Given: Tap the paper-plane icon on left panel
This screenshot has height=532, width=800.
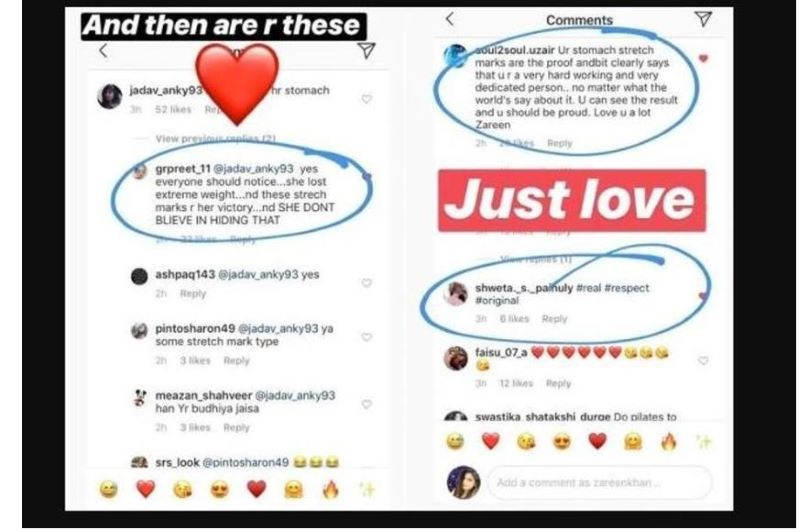Looking at the screenshot, I should pyautogui.click(x=366, y=50).
